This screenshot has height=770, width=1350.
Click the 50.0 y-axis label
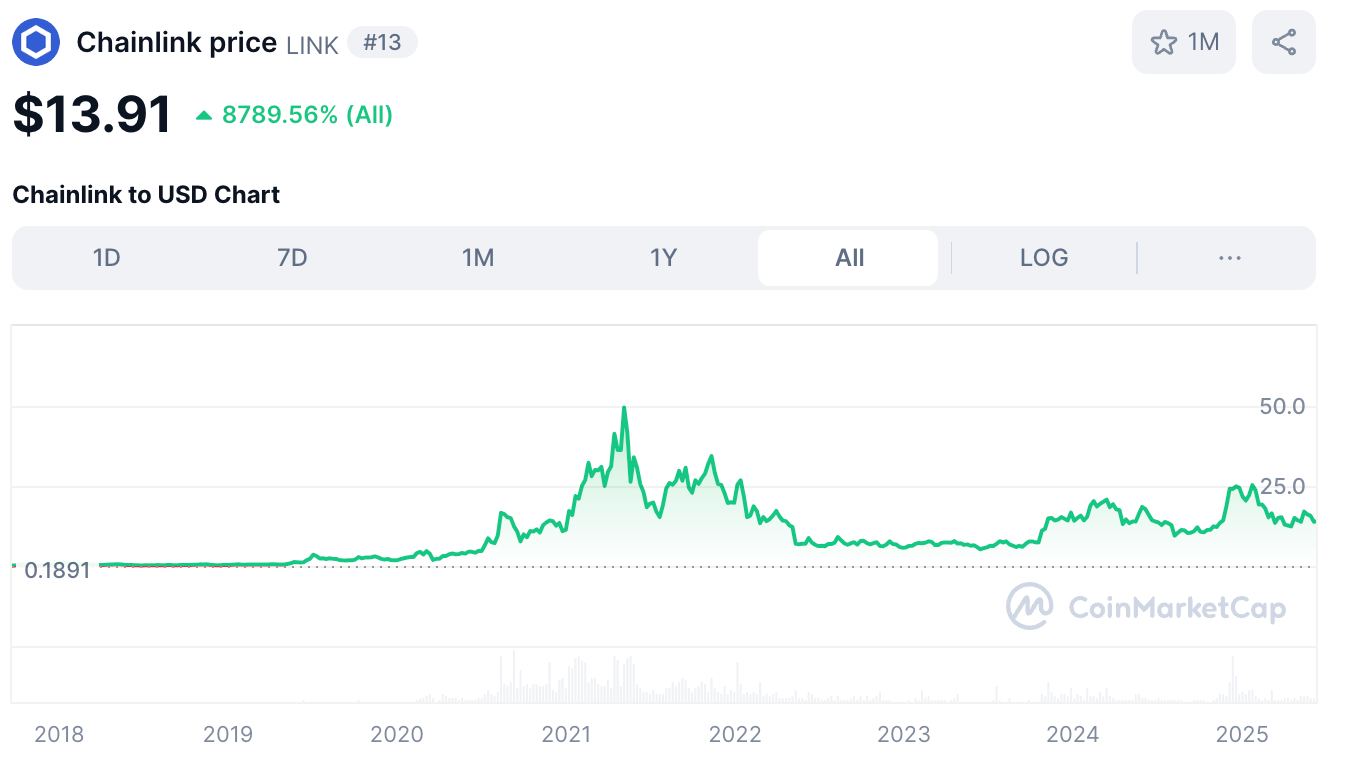(1282, 406)
